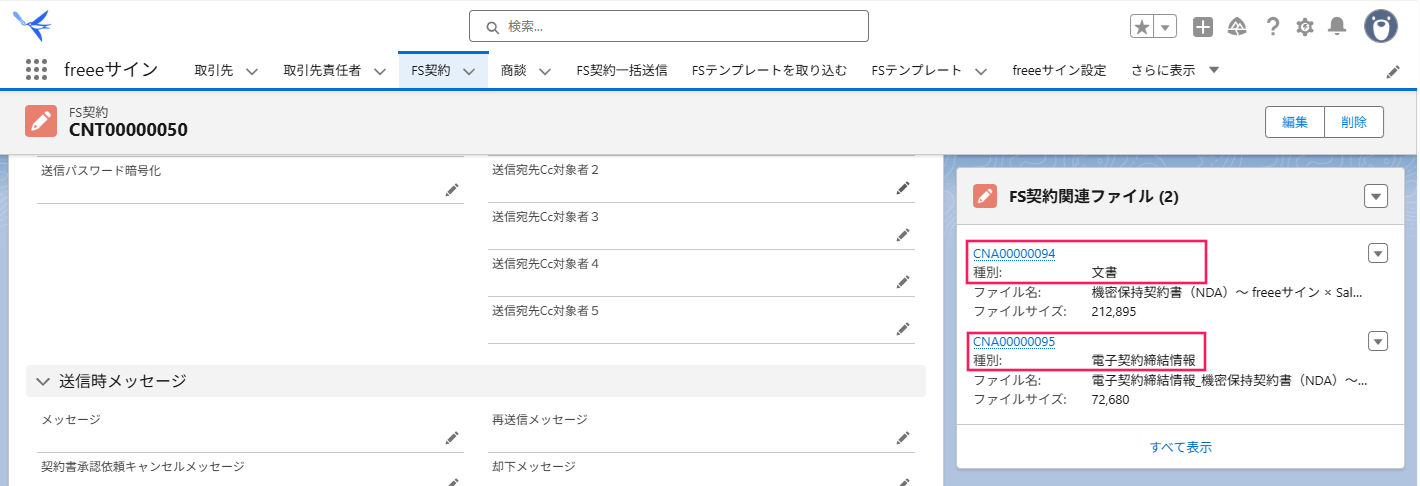Select the 電子契約締結情報 type value
Viewport: 1420px width, 486px height.
pos(1144,360)
